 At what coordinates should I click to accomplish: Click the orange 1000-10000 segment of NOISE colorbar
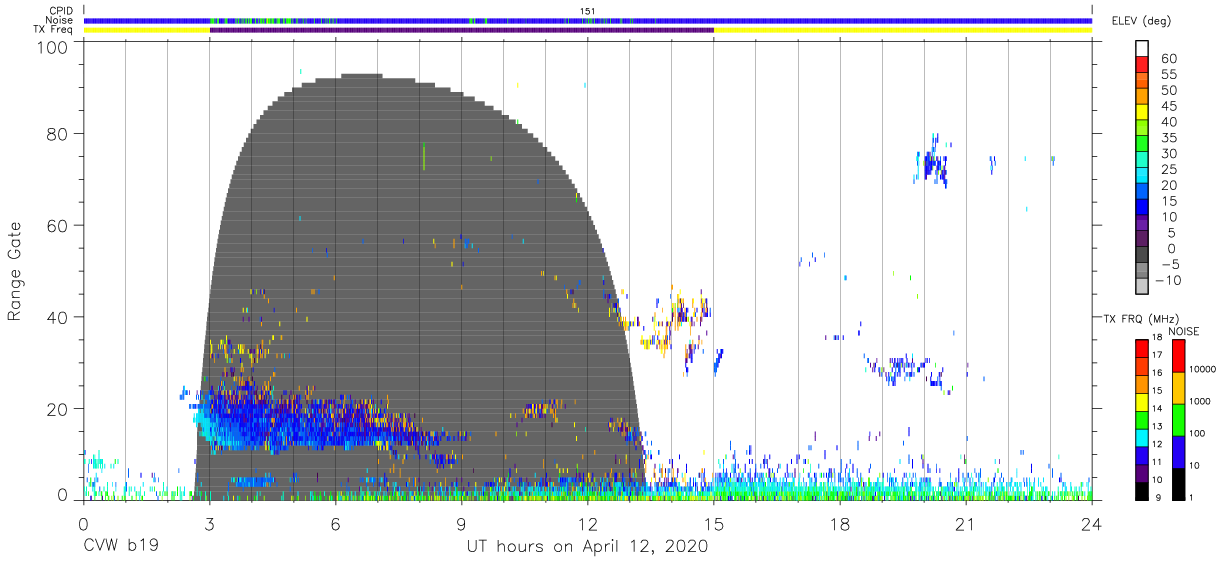point(1178,388)
